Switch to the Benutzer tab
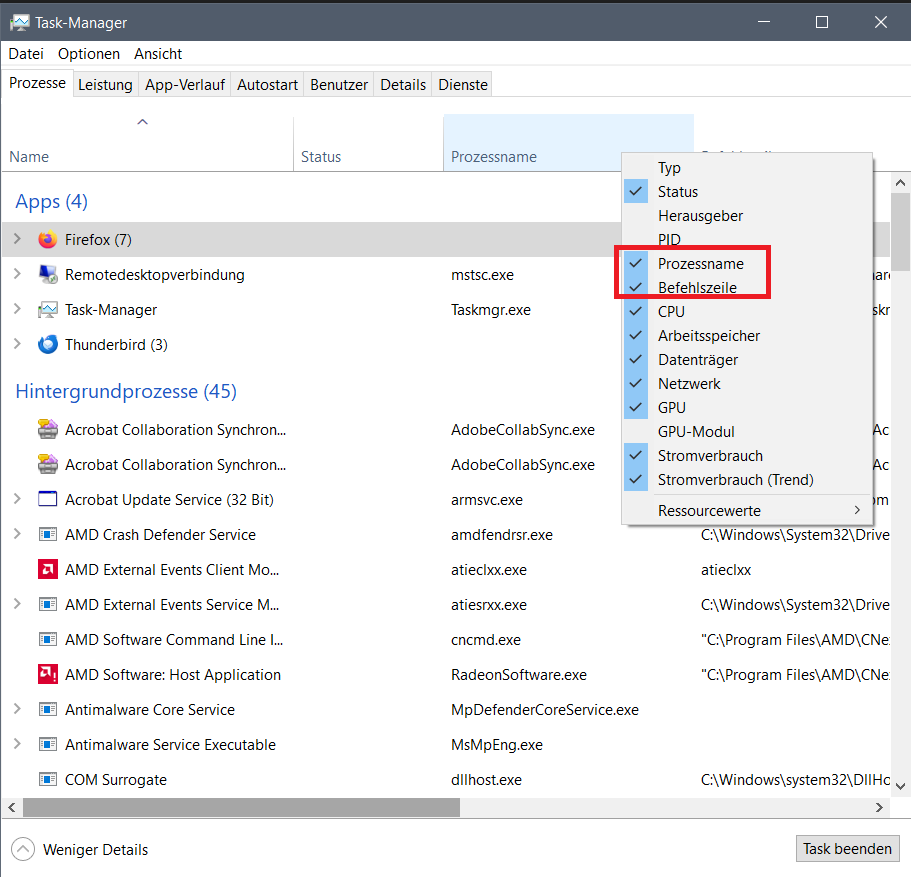 tap(339, 84)
